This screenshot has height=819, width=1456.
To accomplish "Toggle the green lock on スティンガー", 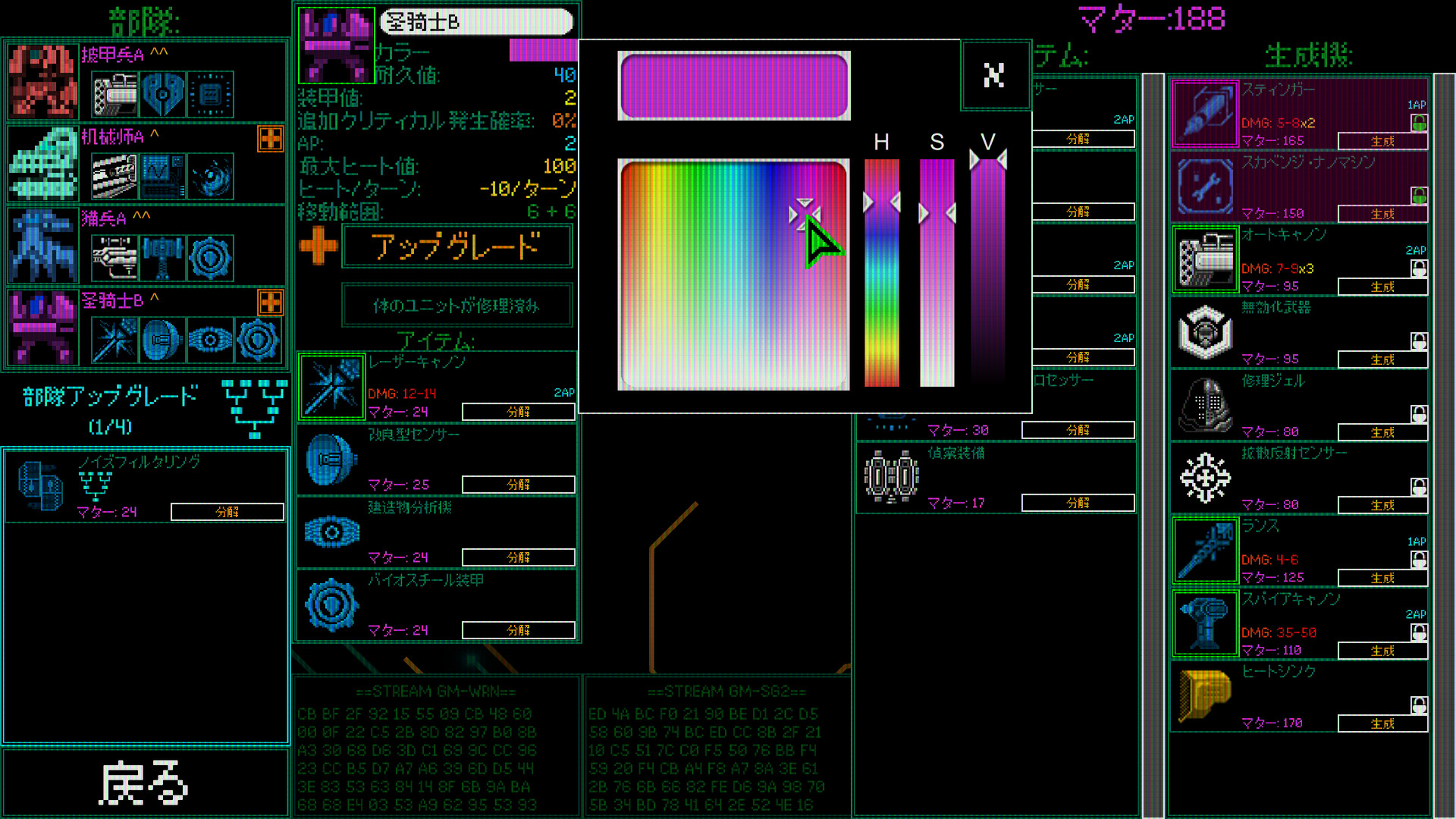I will pos(1419,122).
